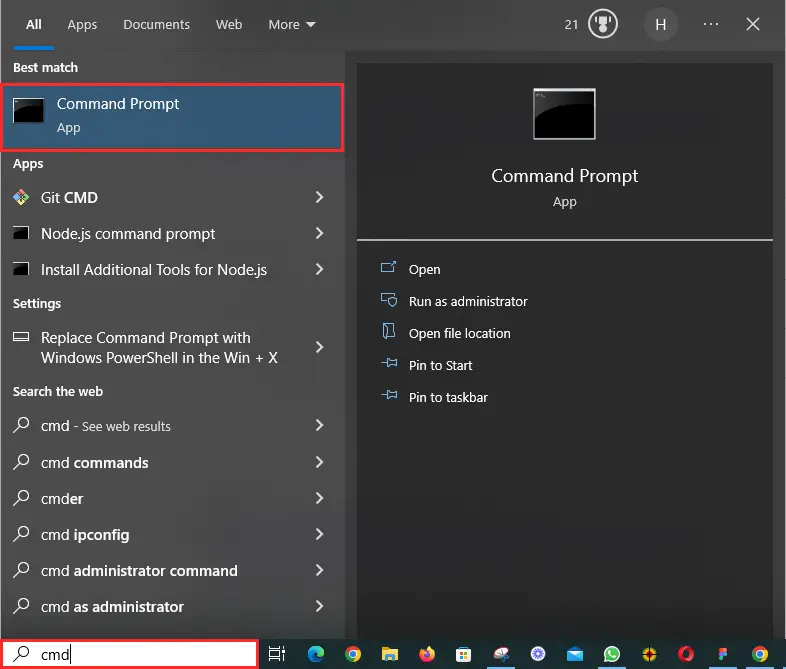
Task: Expand the cmd commands suggestion arrow
Action: click(x=319, y=462)
